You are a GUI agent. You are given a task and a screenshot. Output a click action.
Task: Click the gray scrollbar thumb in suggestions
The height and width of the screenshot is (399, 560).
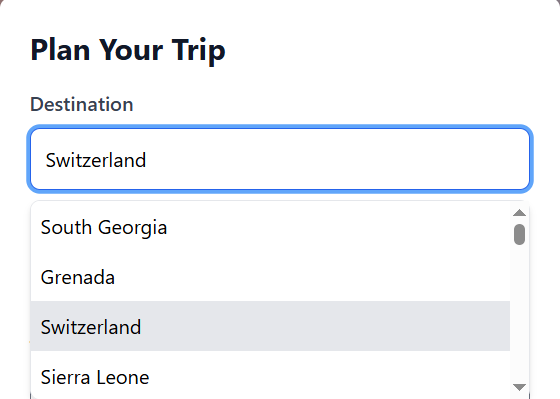coord(519,234)
